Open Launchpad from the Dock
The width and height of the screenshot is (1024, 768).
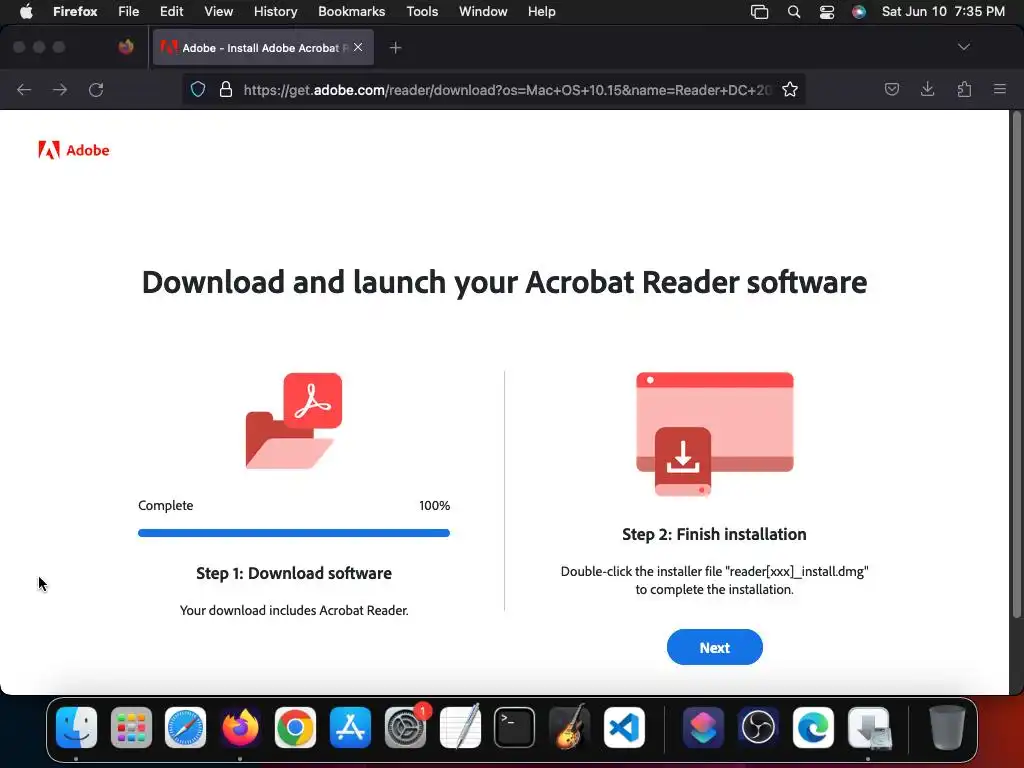click(131, 728)
